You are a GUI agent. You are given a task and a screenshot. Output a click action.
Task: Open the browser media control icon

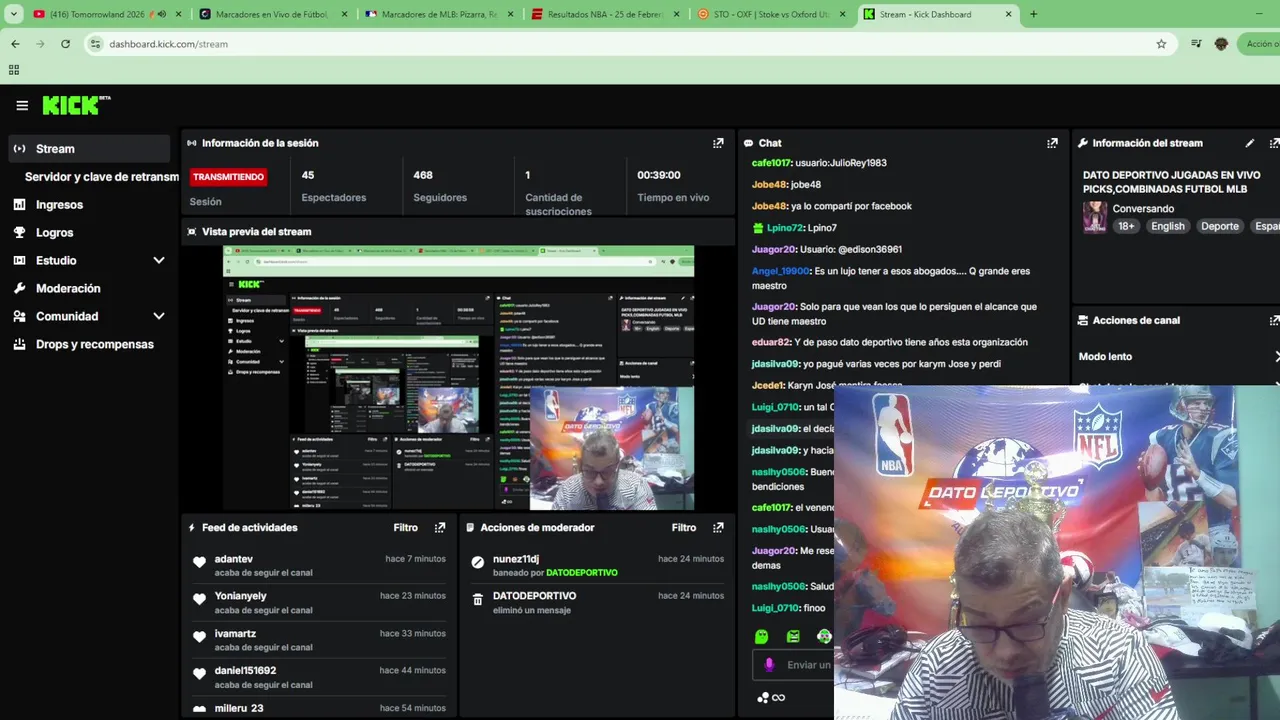click(1196, 44)
